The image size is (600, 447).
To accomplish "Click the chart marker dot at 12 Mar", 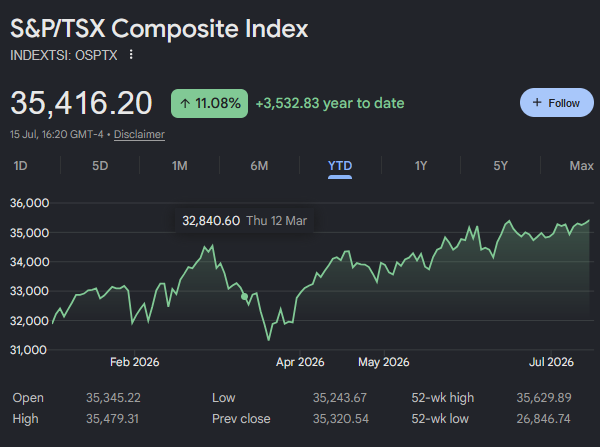I will [x=245, y=297].
